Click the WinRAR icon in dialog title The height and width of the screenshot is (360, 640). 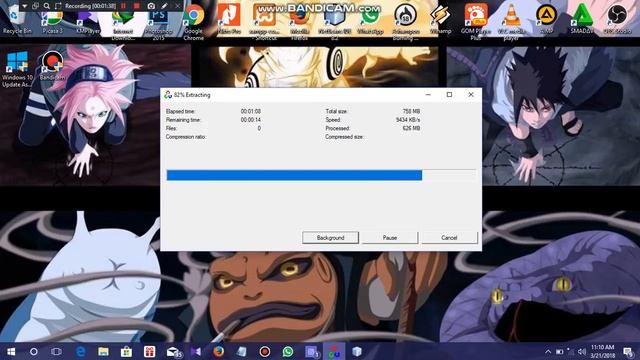[x=168, y=95]
